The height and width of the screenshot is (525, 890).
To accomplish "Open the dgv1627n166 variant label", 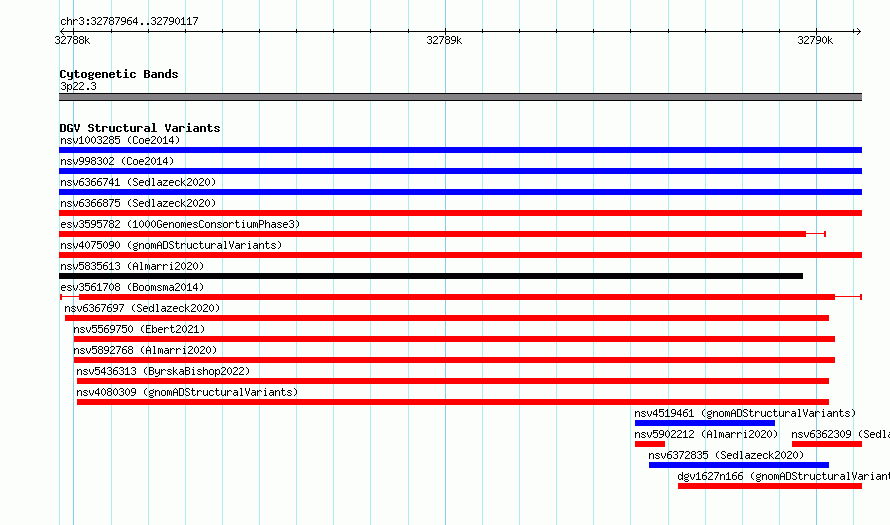I will pos(783,476).
